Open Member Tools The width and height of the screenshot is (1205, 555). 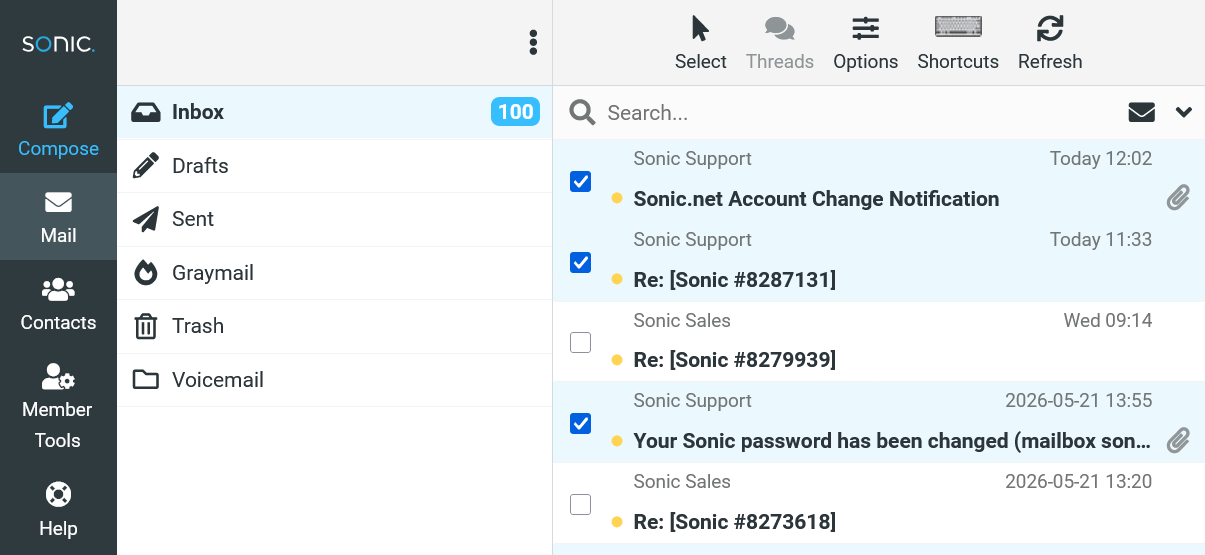[x=58, y=406]
